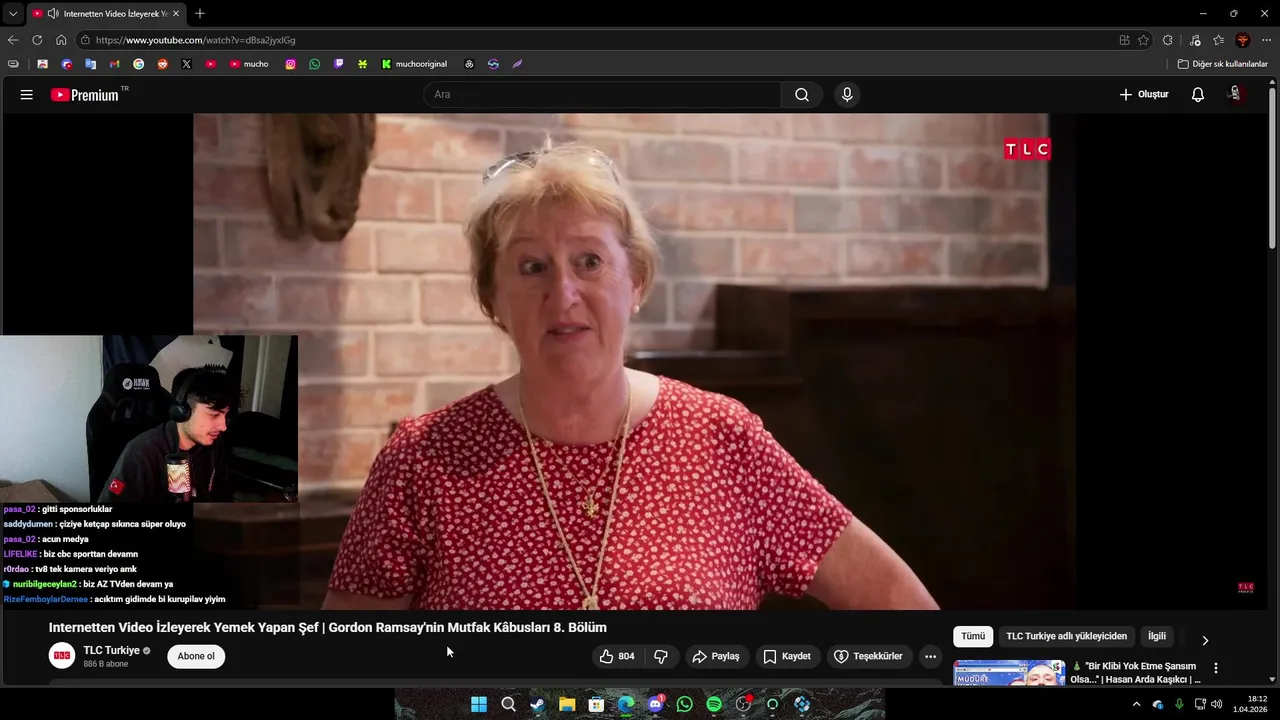Screen dimensions: 1280x720
Task: Open the Reddit bookmark
Action: (x=162, y=64)
